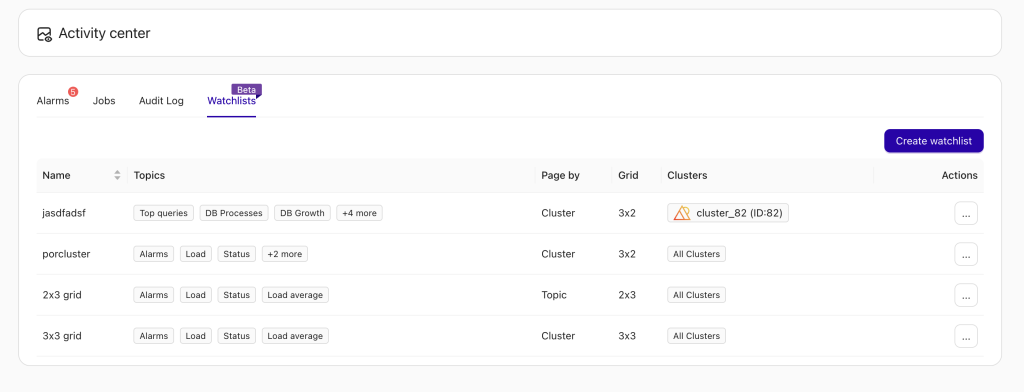Open the actions menu for 2x3 grid
Viewport: 1024px width, 392px height.
966,295
